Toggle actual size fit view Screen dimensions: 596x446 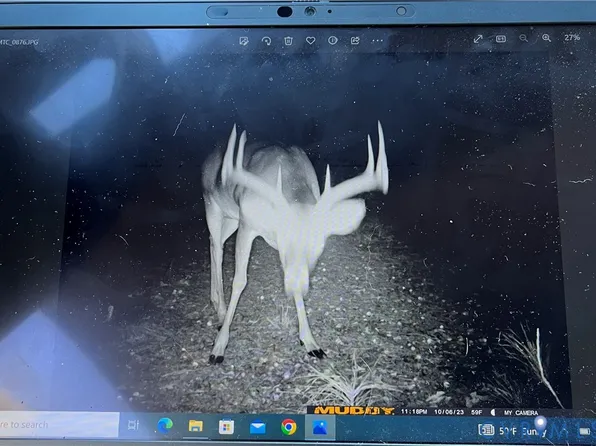click(501, 38)
